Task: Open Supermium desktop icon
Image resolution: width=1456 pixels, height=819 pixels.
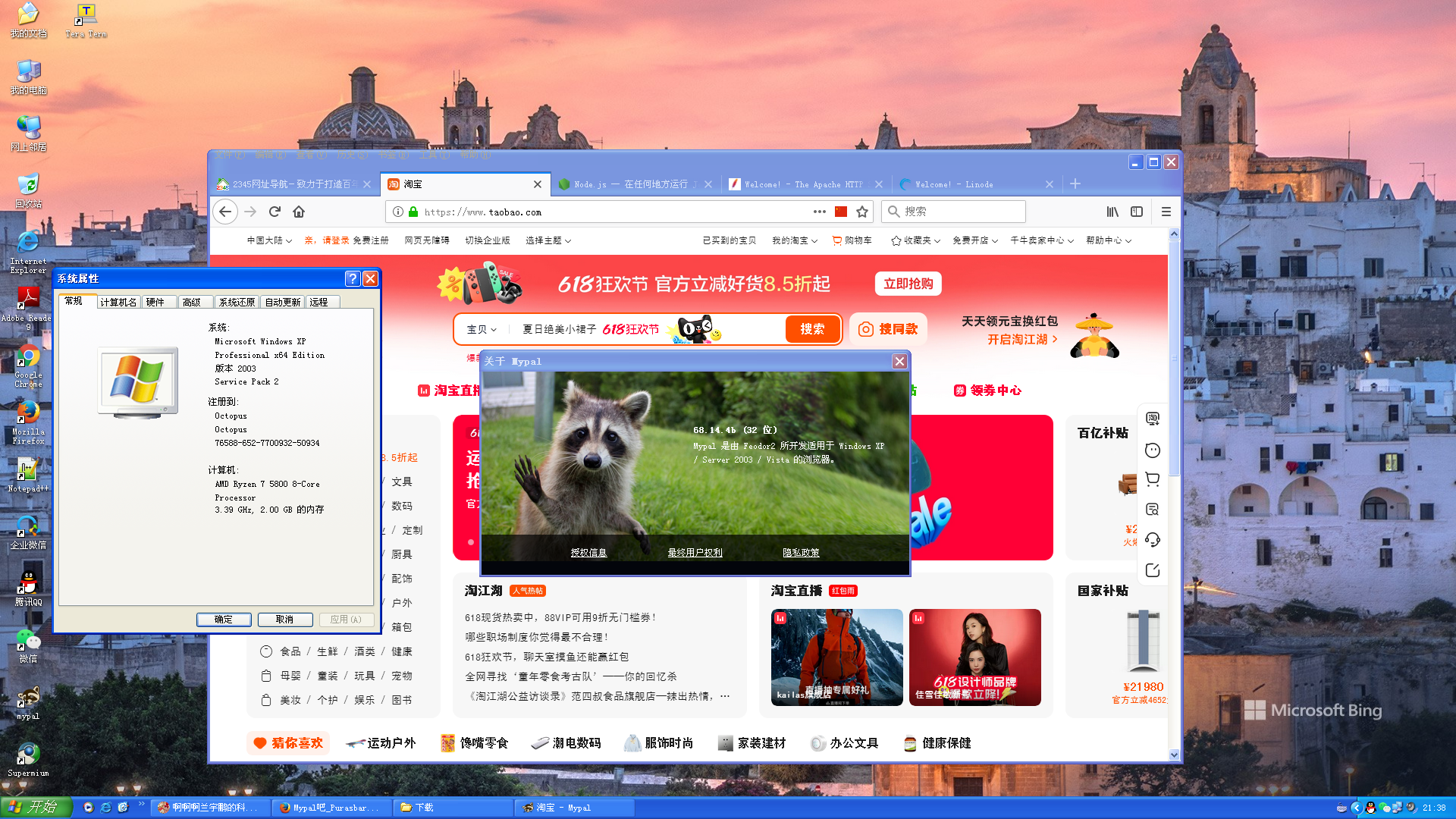Action: click(x=28, y=759)
